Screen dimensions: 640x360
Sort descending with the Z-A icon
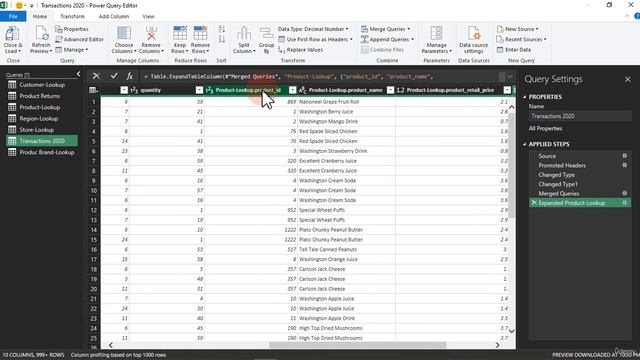coord(222,39)
